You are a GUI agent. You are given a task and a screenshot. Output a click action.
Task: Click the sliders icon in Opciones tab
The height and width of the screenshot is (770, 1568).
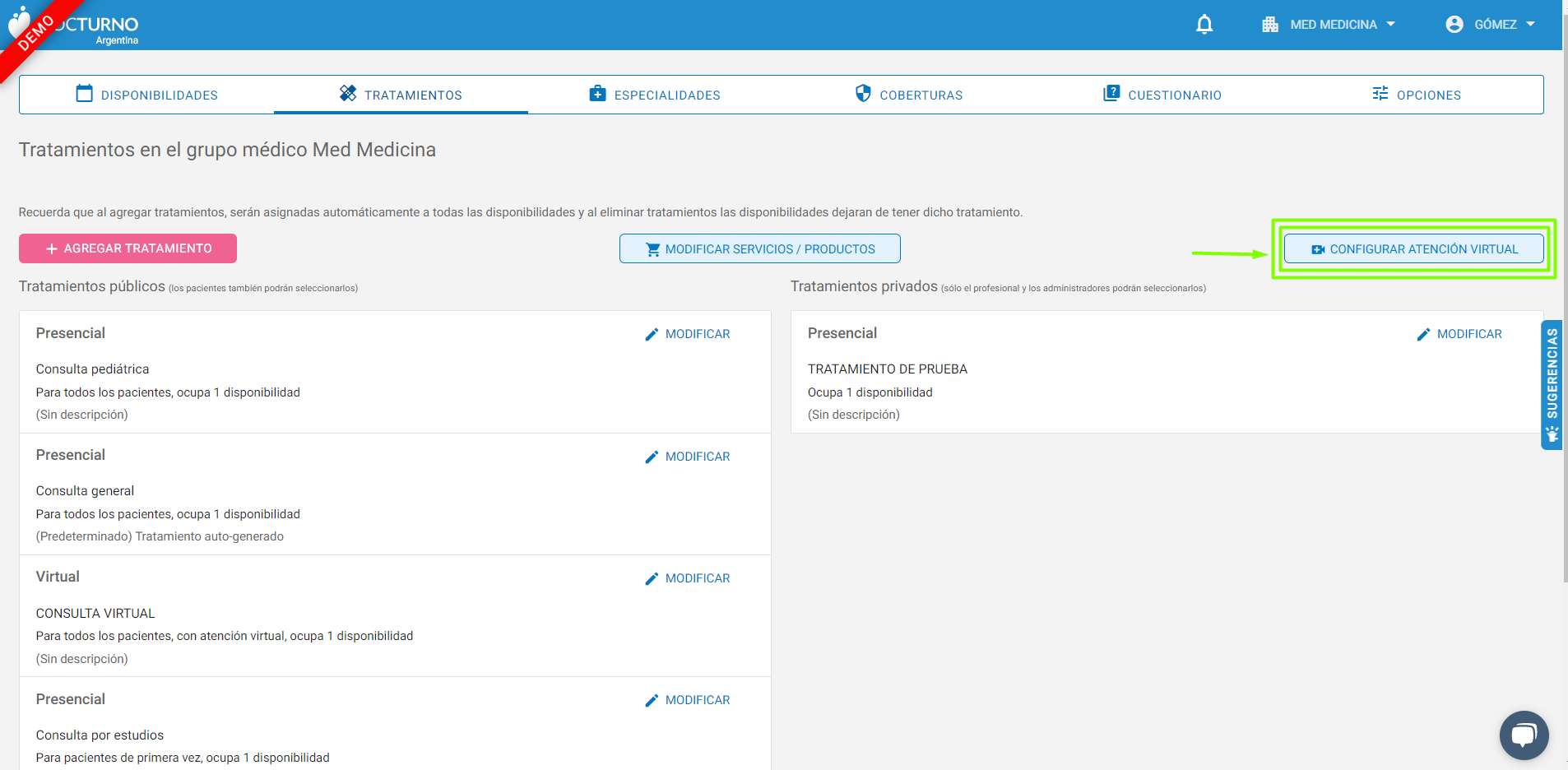(x=1380, y=93)
